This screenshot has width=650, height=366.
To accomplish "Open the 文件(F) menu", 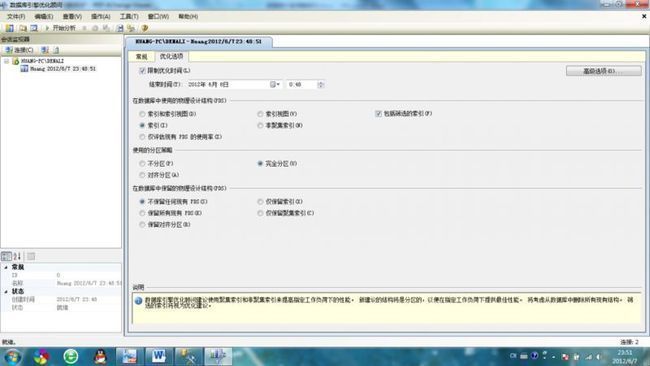I will (16, 17).
